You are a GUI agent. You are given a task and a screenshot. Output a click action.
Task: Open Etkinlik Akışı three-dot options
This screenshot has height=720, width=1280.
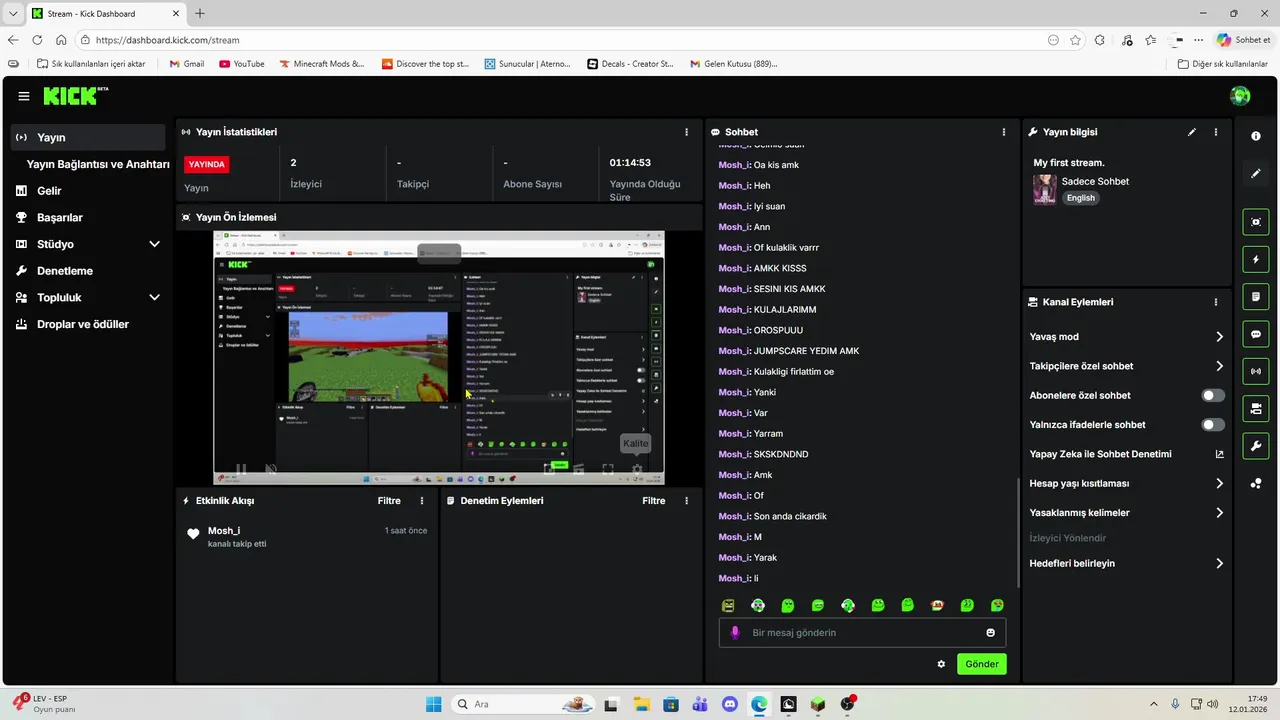(422, 501)
